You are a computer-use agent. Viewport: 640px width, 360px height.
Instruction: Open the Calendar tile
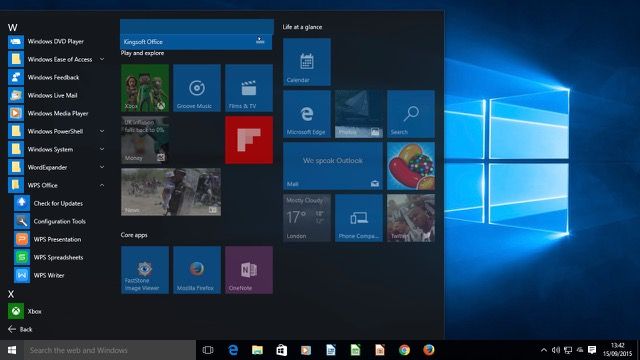click(307, 62)
